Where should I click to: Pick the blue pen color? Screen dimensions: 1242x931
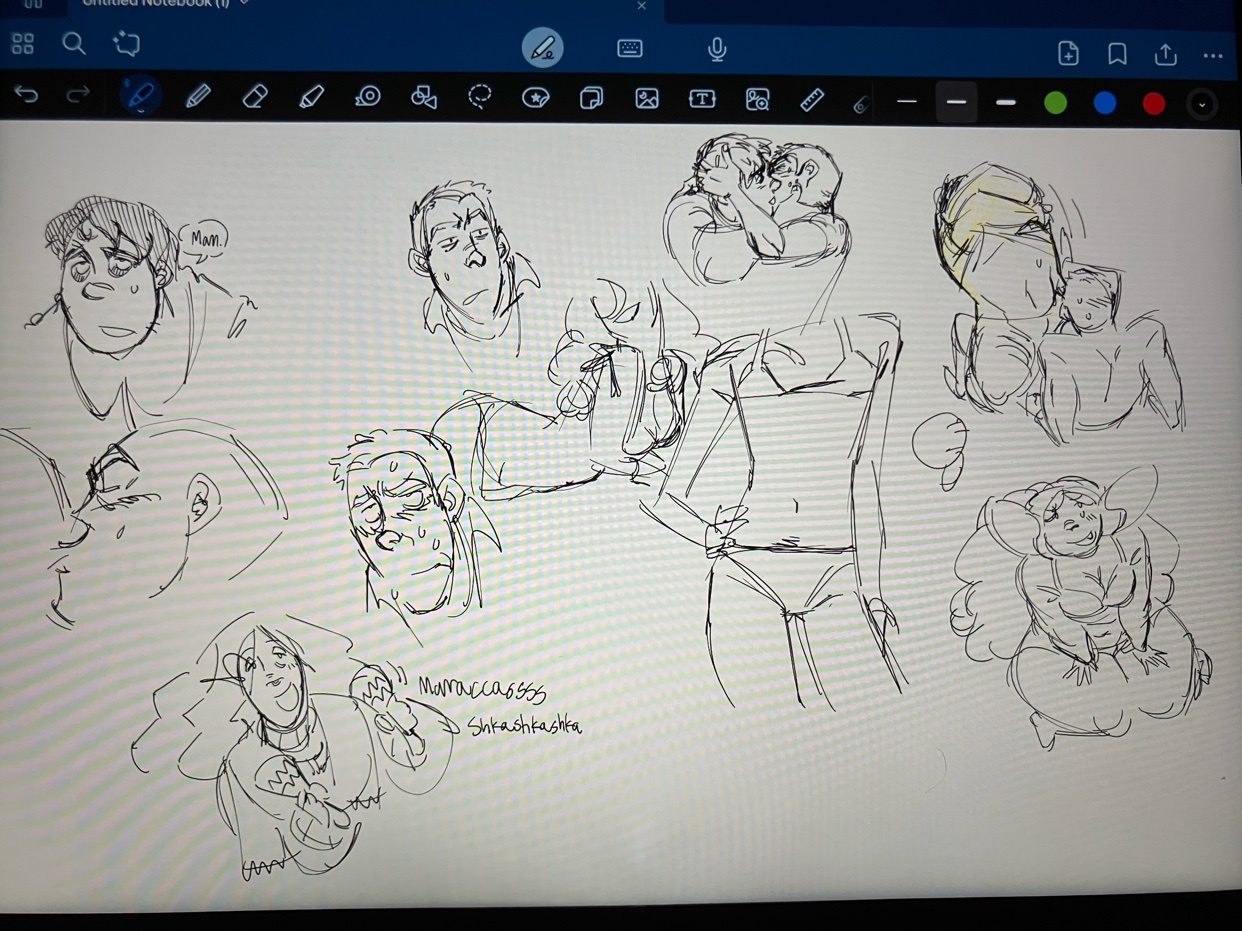pyautogui.click(x=1104, y=103)
